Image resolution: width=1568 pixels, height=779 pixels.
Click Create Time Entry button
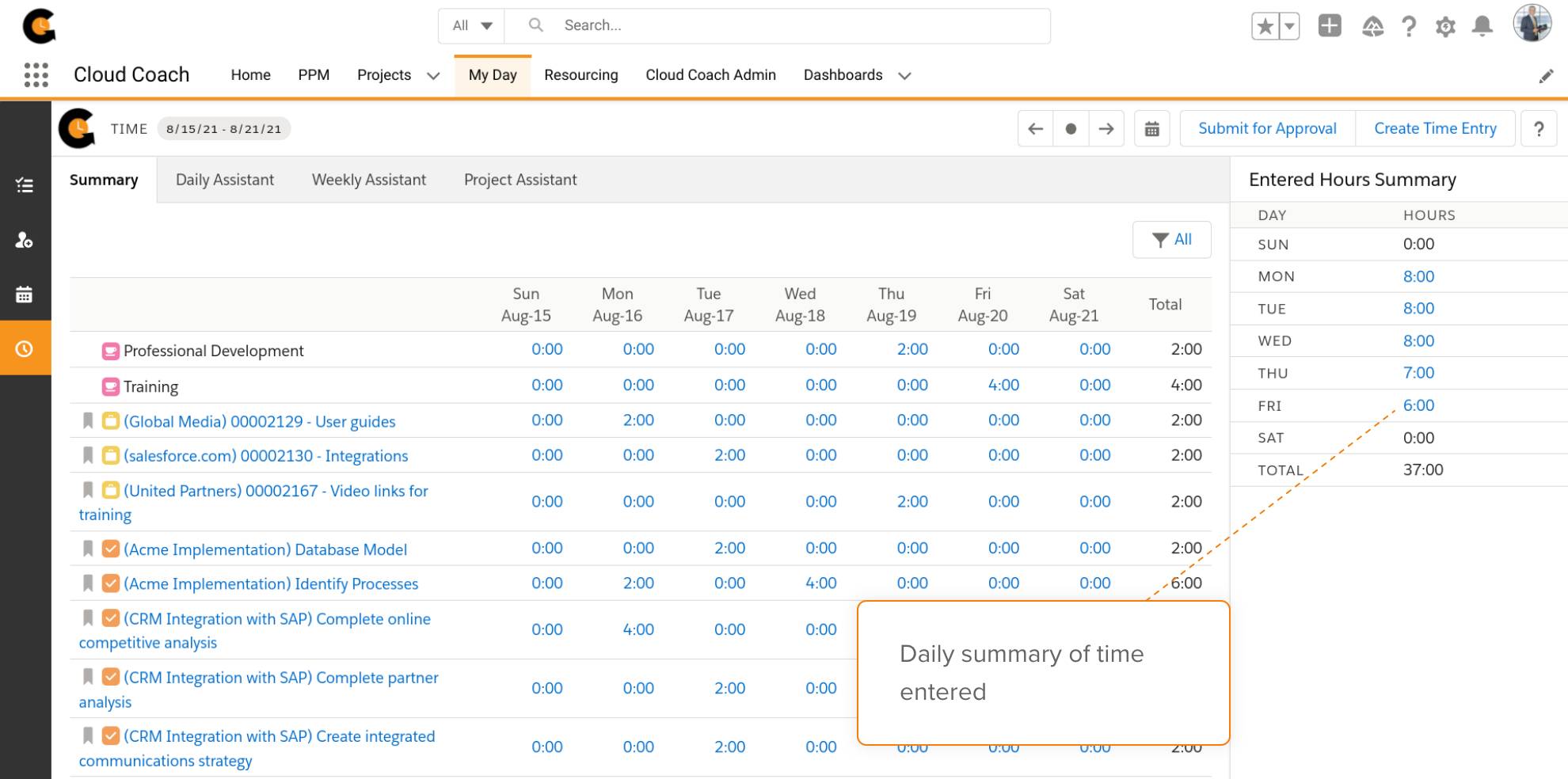pos(1435,128)
